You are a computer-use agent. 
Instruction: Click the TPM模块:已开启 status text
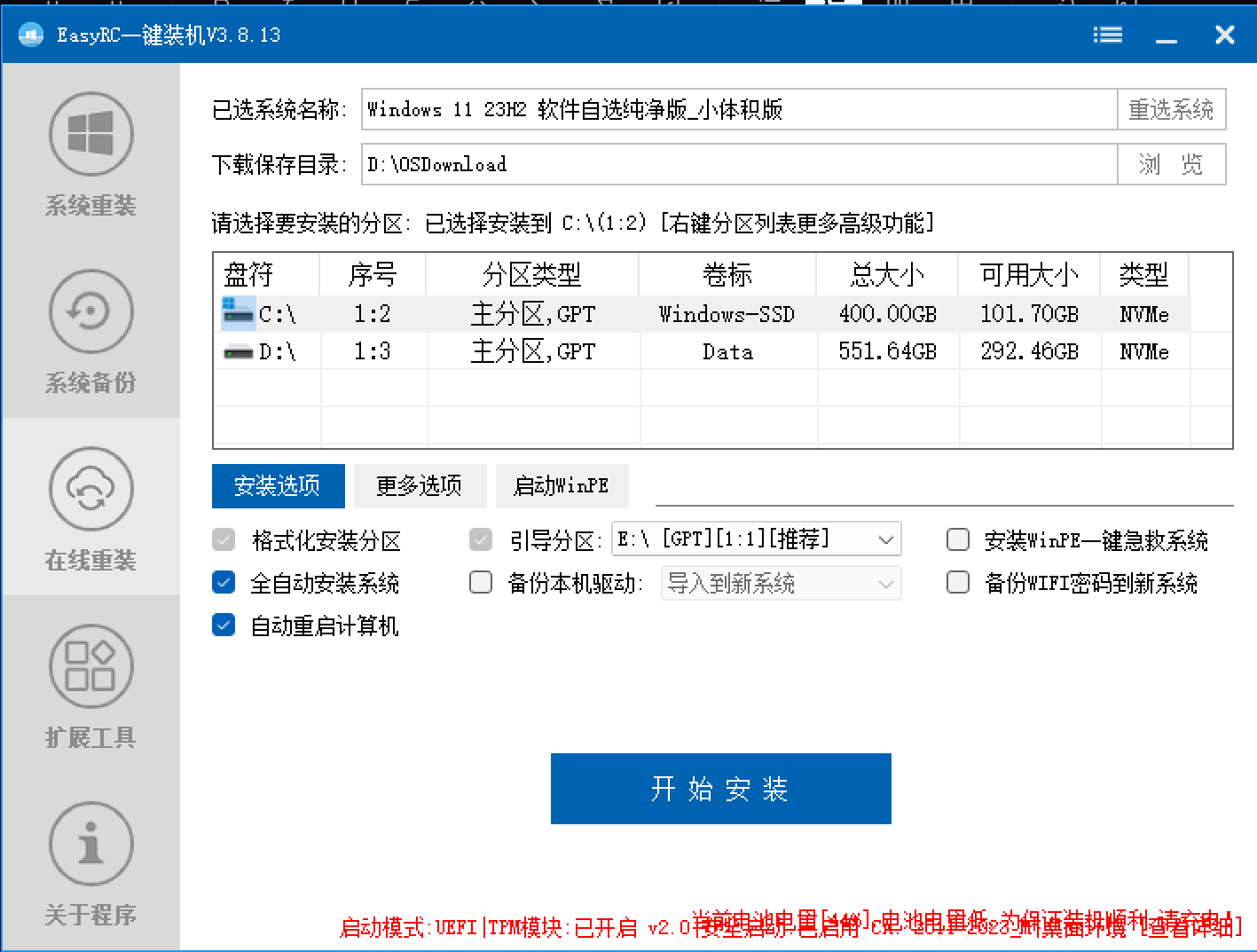pyautogui.click(x=562, y=928)
